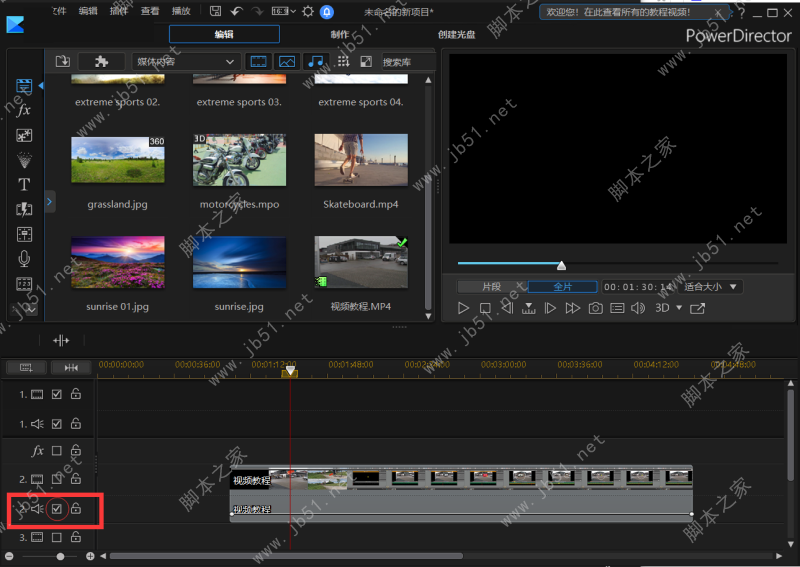Show only audio files filter icon
Image resolution: width=800 pixels, height=567 pixels.
click(x=315, y=62)
